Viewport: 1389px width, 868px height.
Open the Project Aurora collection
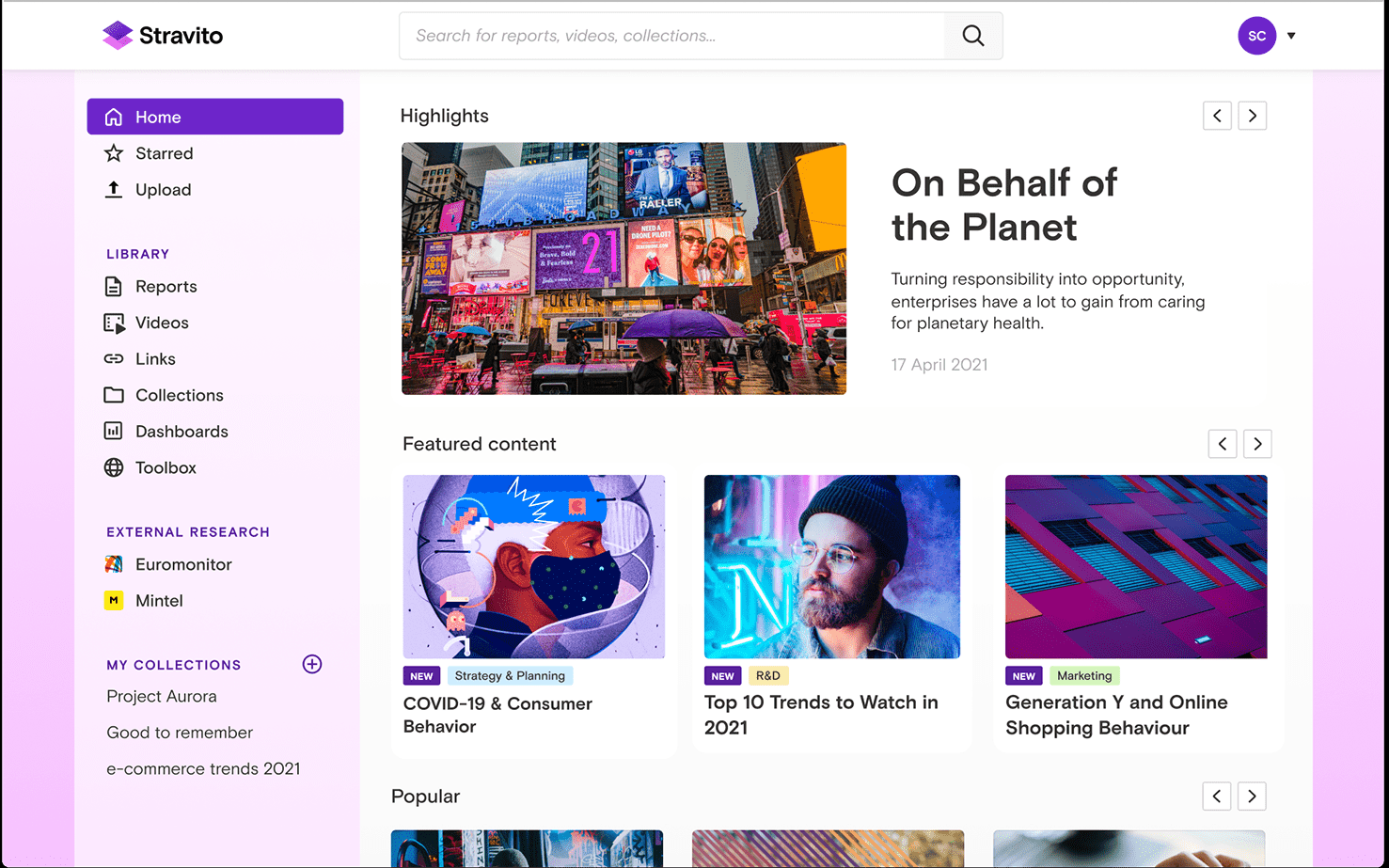tap(162, 697)
